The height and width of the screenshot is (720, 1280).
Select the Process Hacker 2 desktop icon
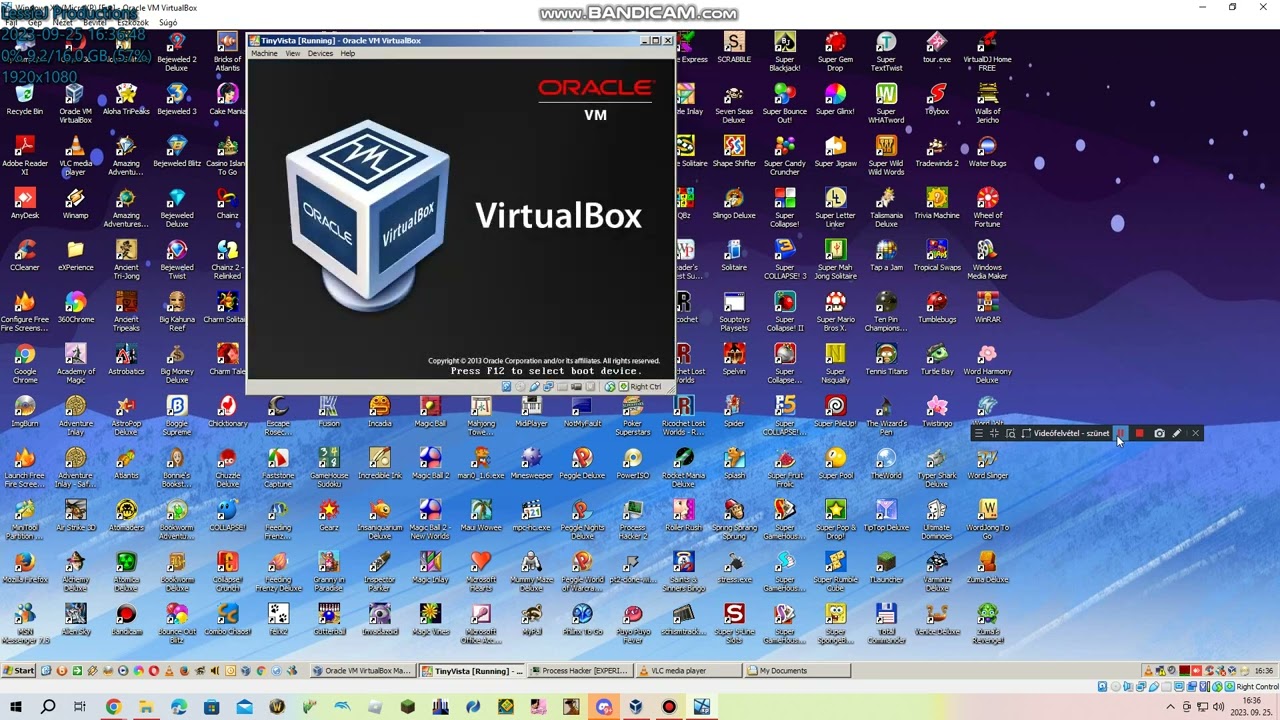[633, 519]
